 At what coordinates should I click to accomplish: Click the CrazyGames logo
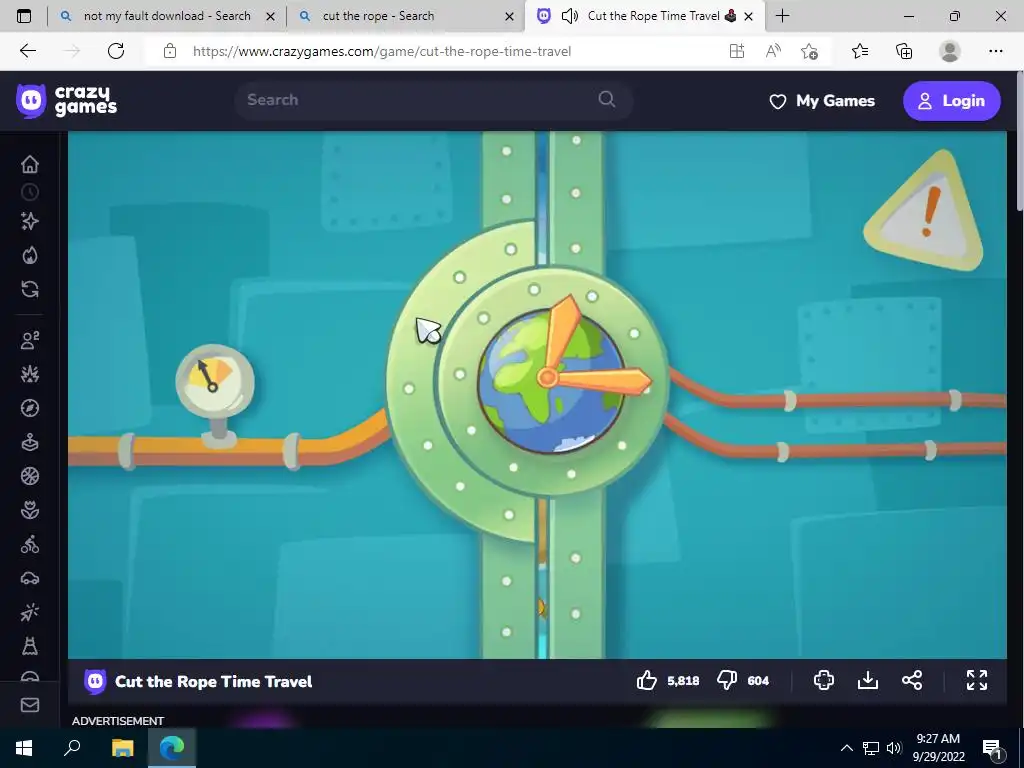67,101
